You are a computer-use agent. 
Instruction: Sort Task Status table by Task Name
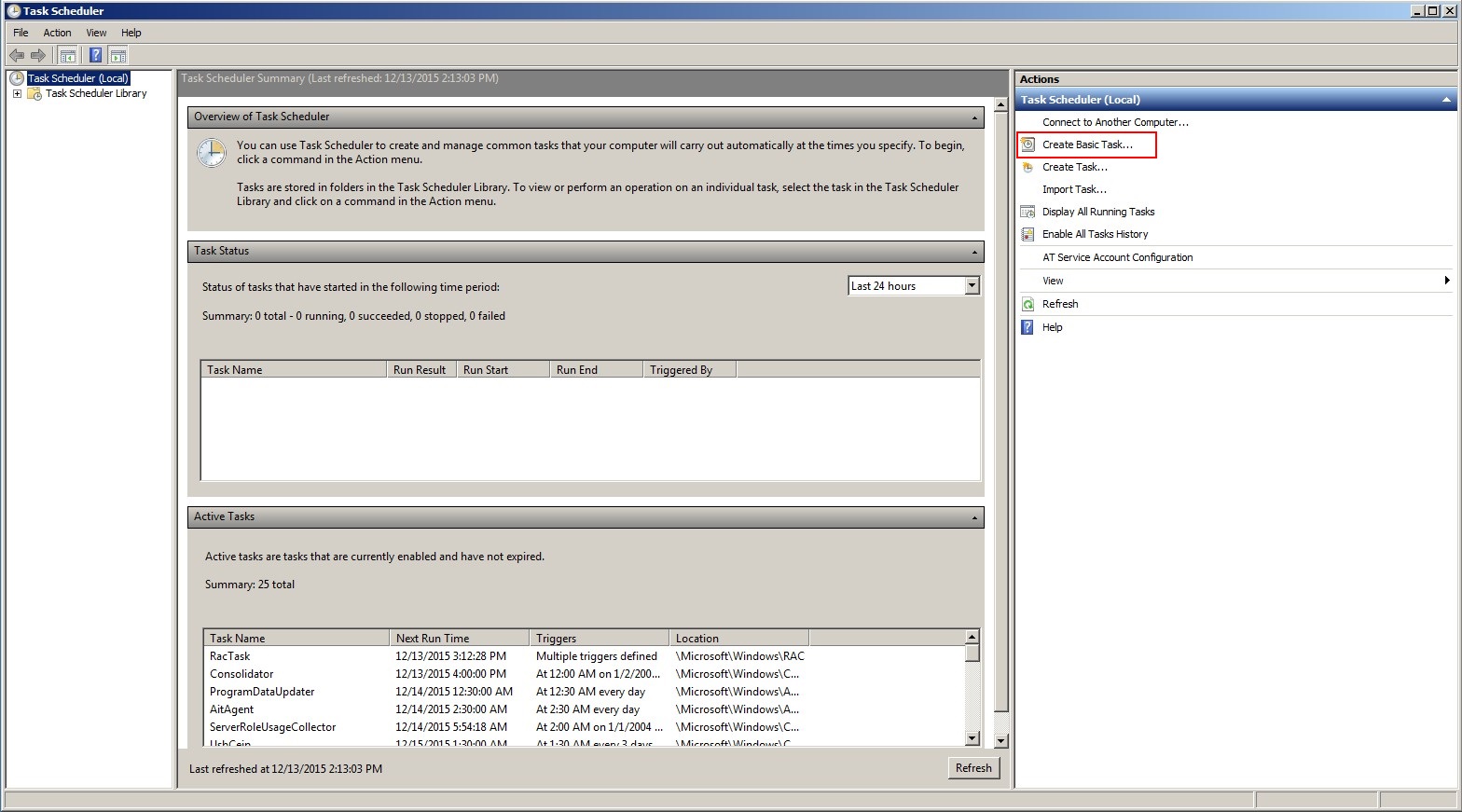(294, 370)
